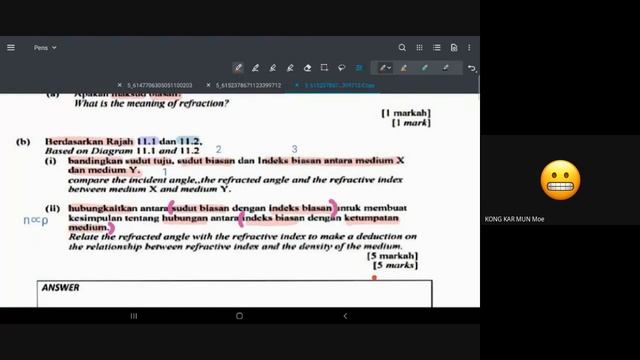Switch to tab 5_6147706305051100203

pos(160,85)
